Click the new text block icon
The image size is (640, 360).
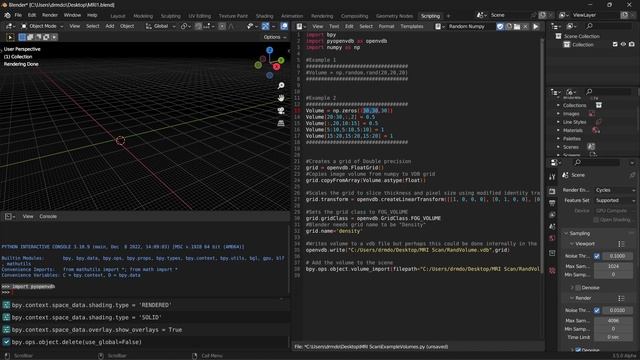509,27
